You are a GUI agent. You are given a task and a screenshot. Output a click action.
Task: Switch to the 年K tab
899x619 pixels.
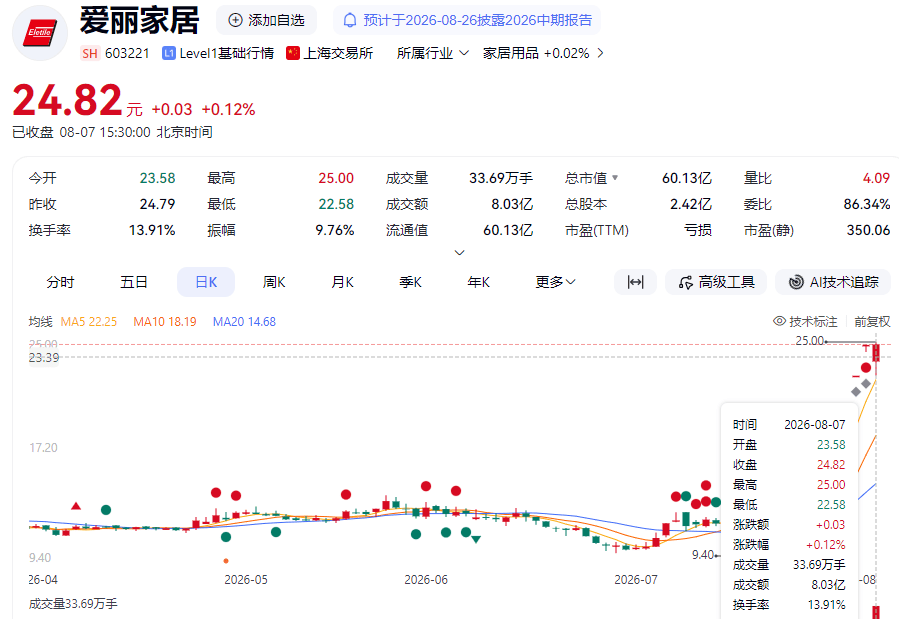(x=479, y=282)
